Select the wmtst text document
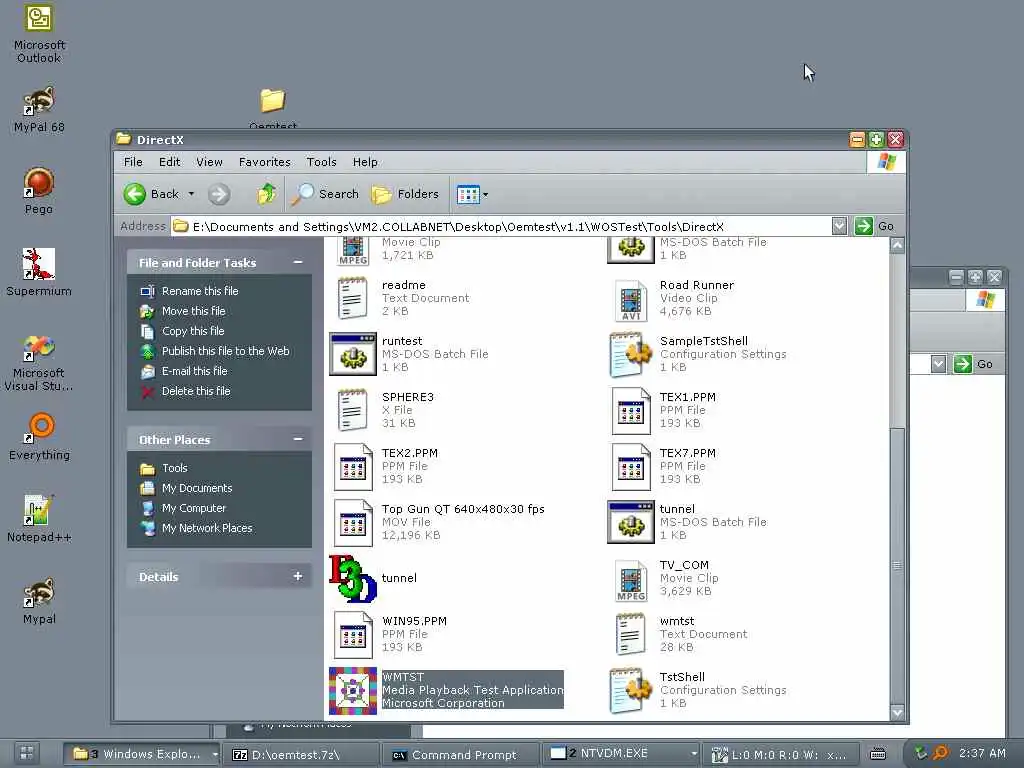Image resolution: width=1024 pixels, height=768 pixels. pos(679,634)
